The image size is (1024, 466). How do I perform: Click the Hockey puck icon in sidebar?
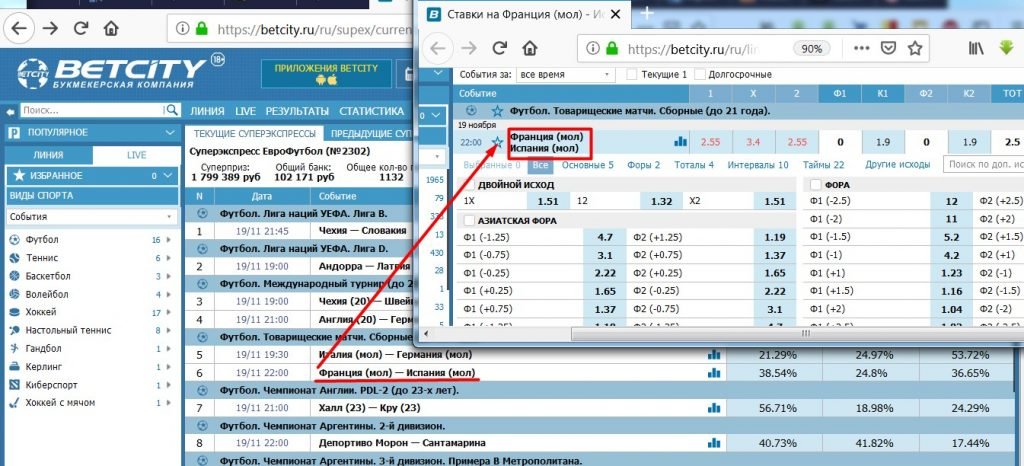[x=14, y=312]
